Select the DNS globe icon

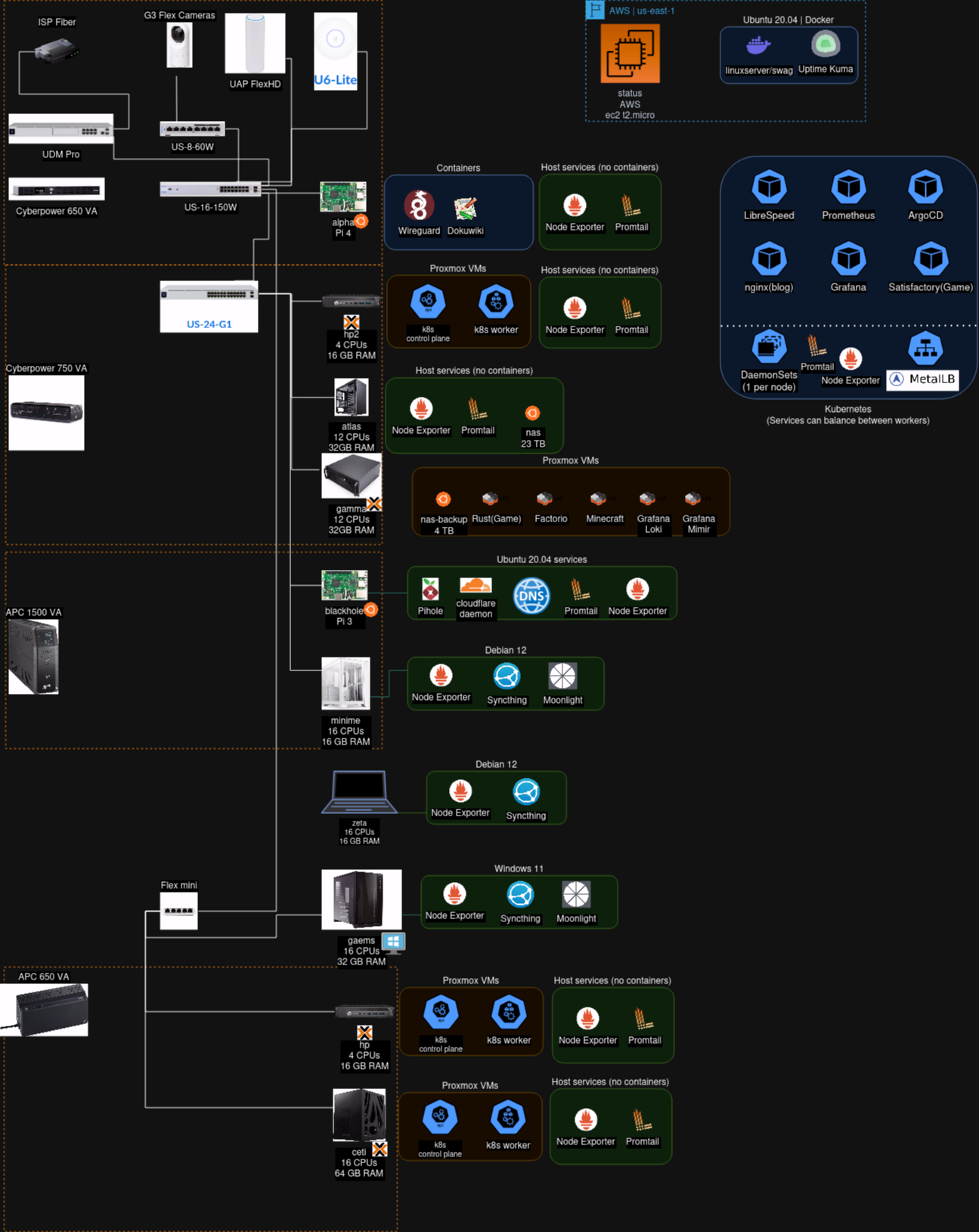coord(531,596)
